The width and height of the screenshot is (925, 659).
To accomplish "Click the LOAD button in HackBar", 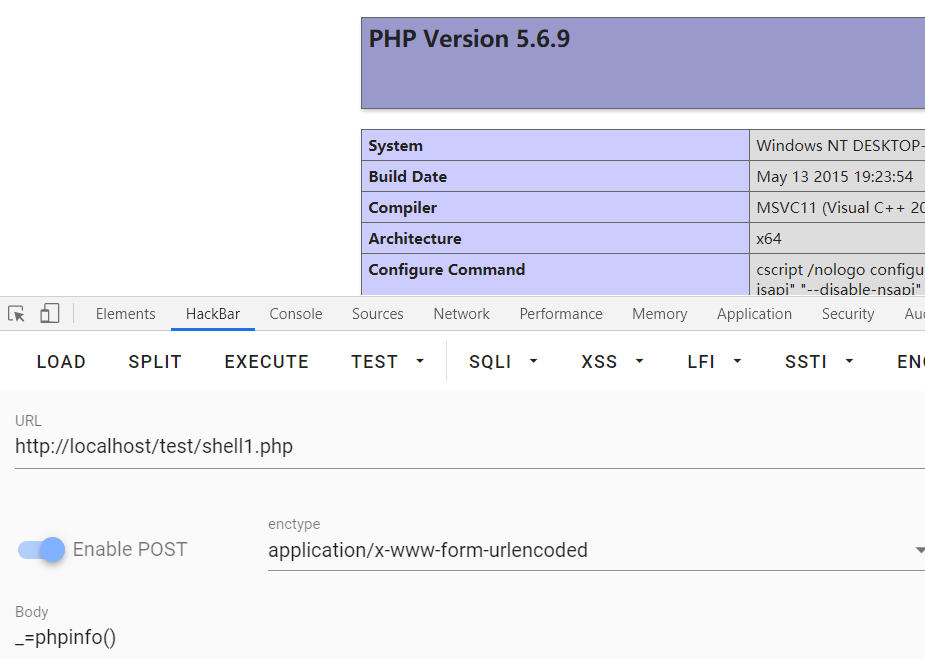I will point(61,361).
